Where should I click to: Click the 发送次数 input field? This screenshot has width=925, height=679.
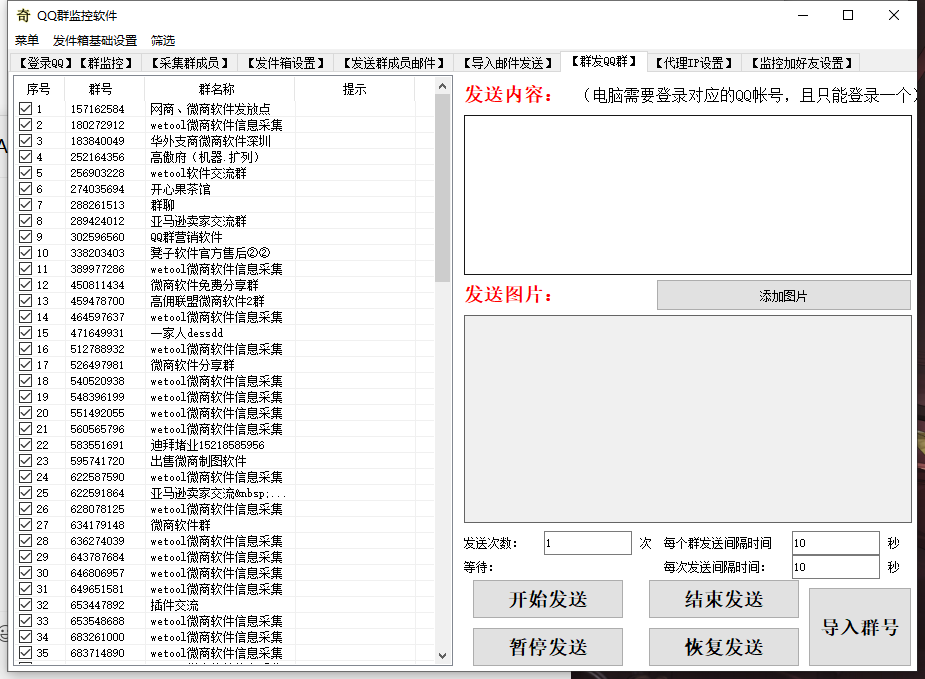pos(587,543)
